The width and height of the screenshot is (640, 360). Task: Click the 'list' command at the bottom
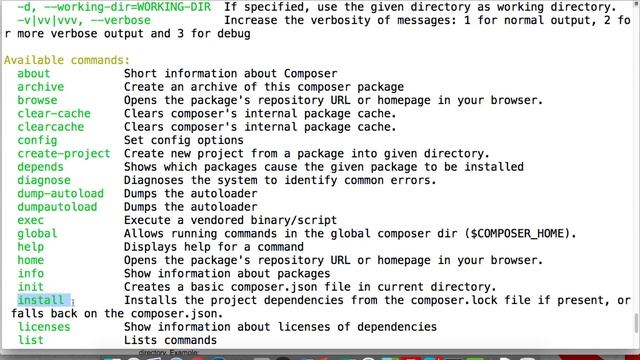coord(31,340)
